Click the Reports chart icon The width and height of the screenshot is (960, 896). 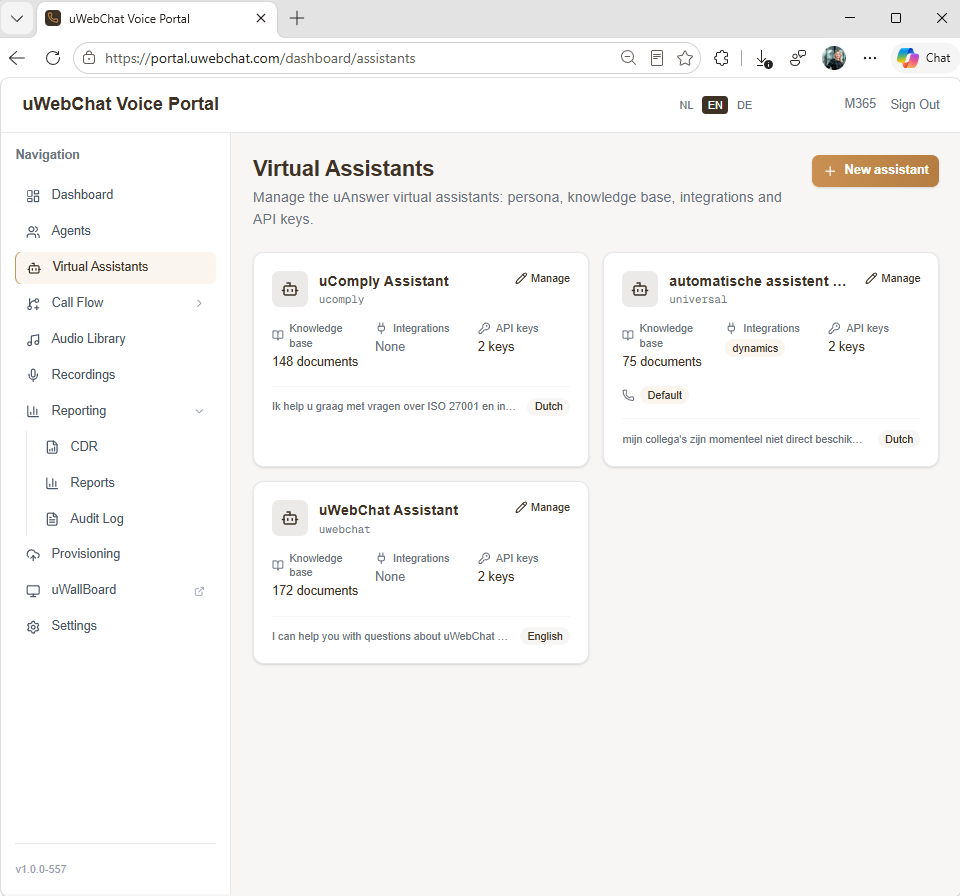pos(52,483)
